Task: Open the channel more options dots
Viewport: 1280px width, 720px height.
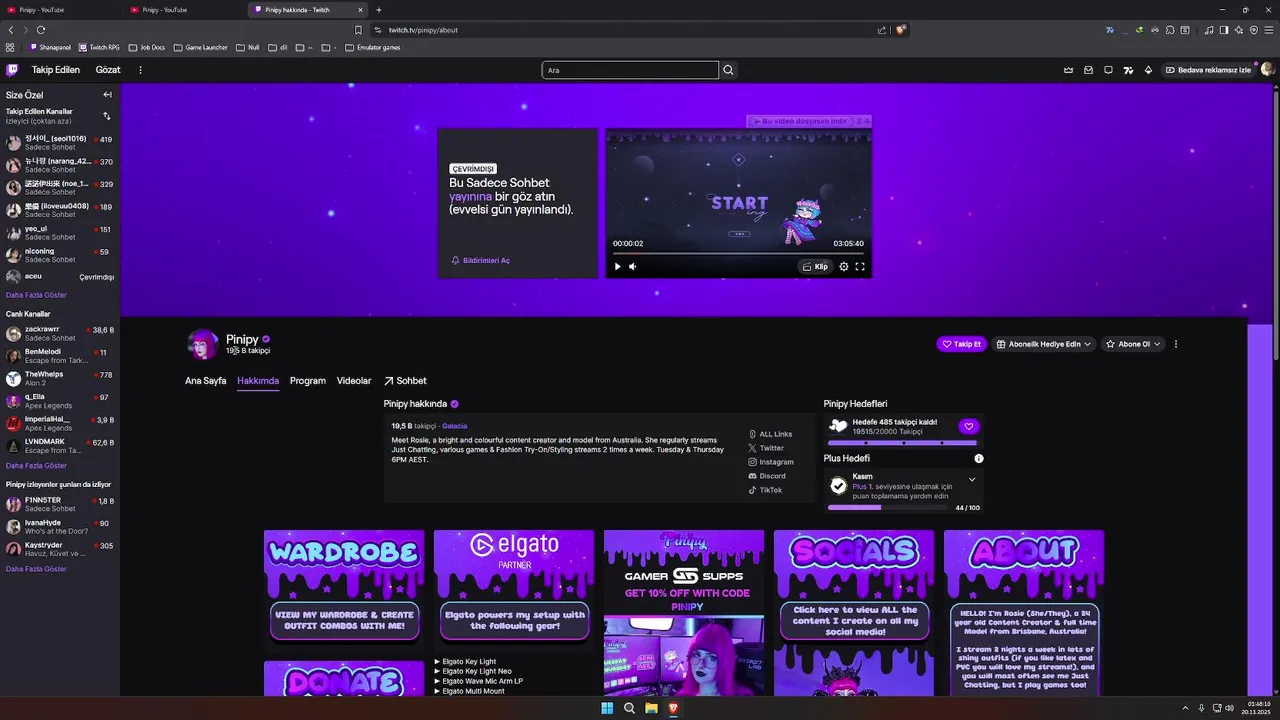Action: [1176, 344]
